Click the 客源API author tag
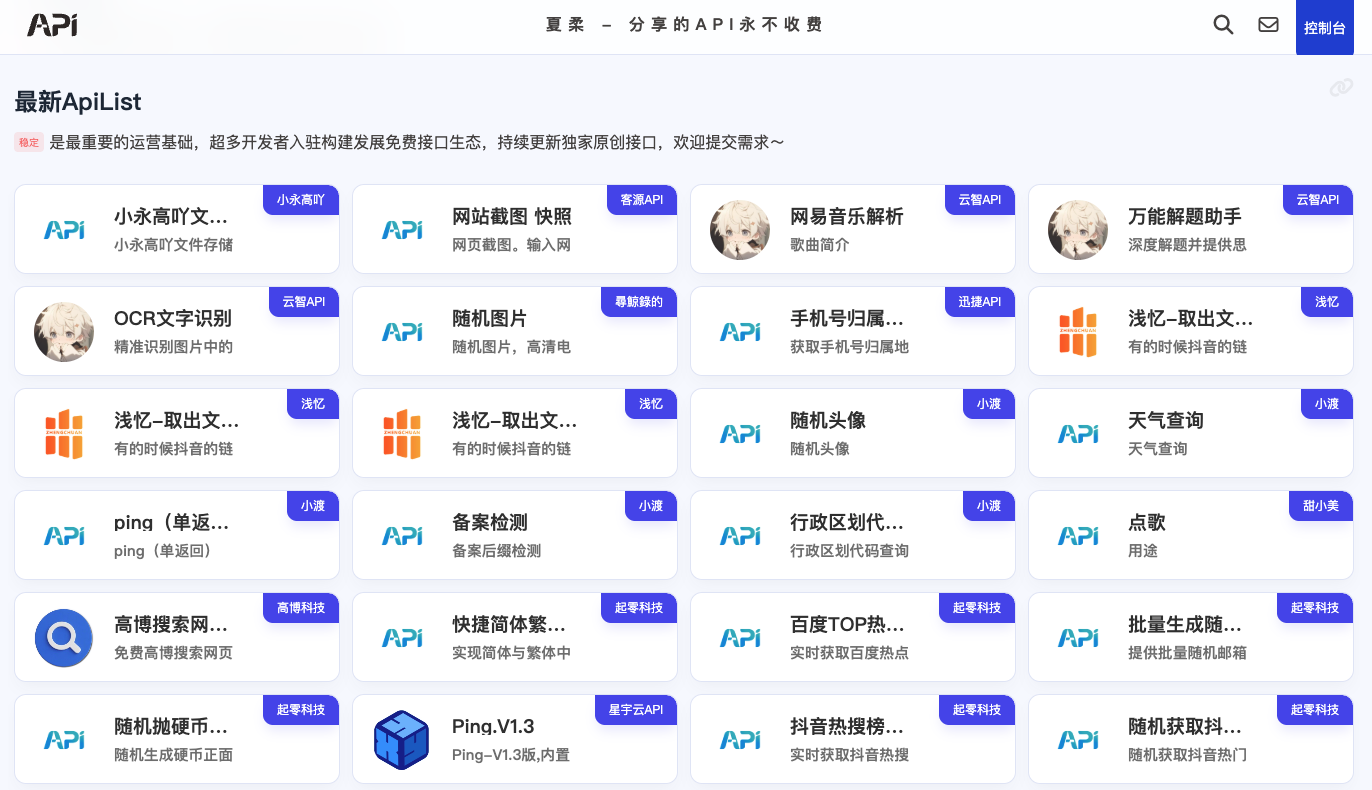1372x790 pixels. [642, 200]
